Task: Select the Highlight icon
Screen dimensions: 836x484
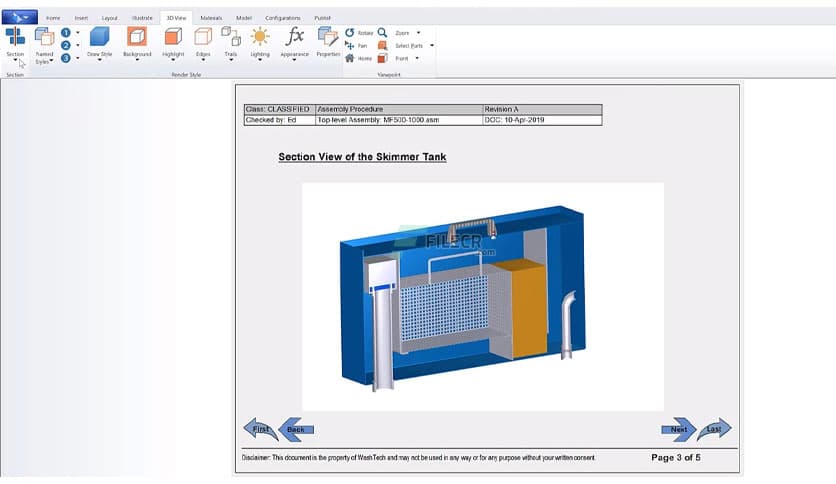Action: [173, 37]
